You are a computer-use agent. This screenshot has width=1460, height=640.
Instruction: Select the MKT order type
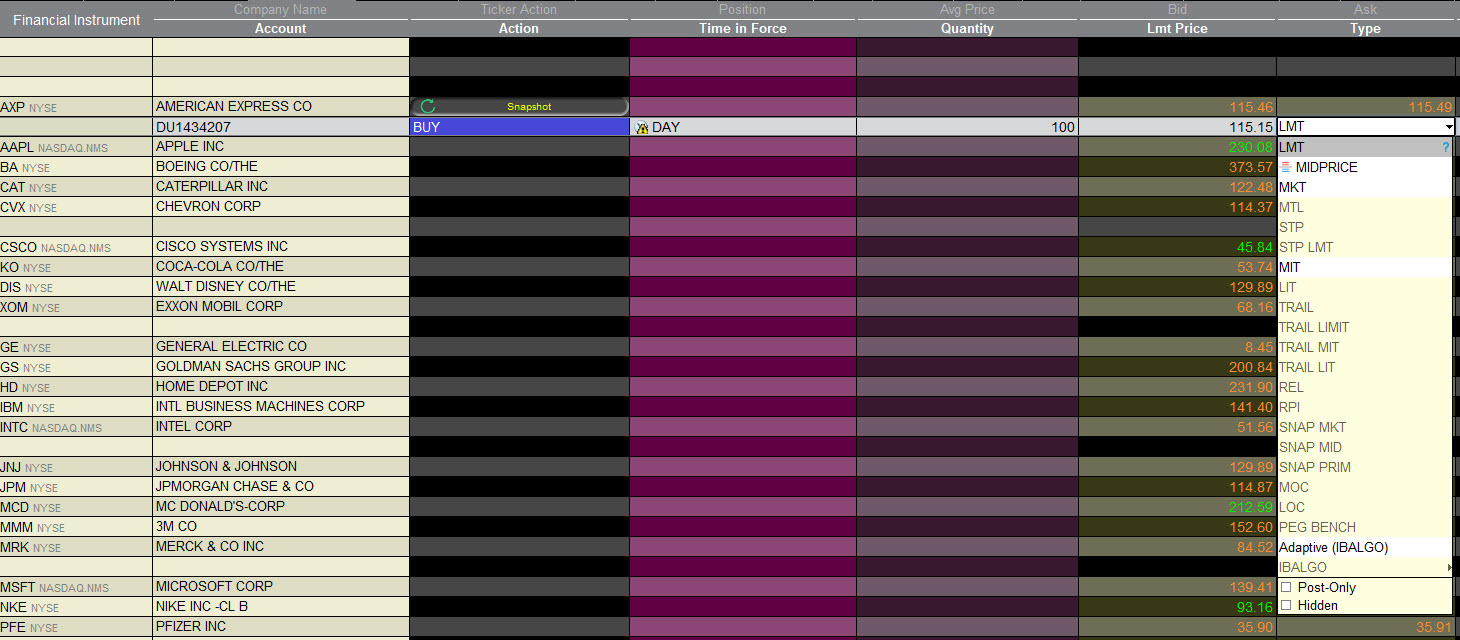(x=1364, y=187)
